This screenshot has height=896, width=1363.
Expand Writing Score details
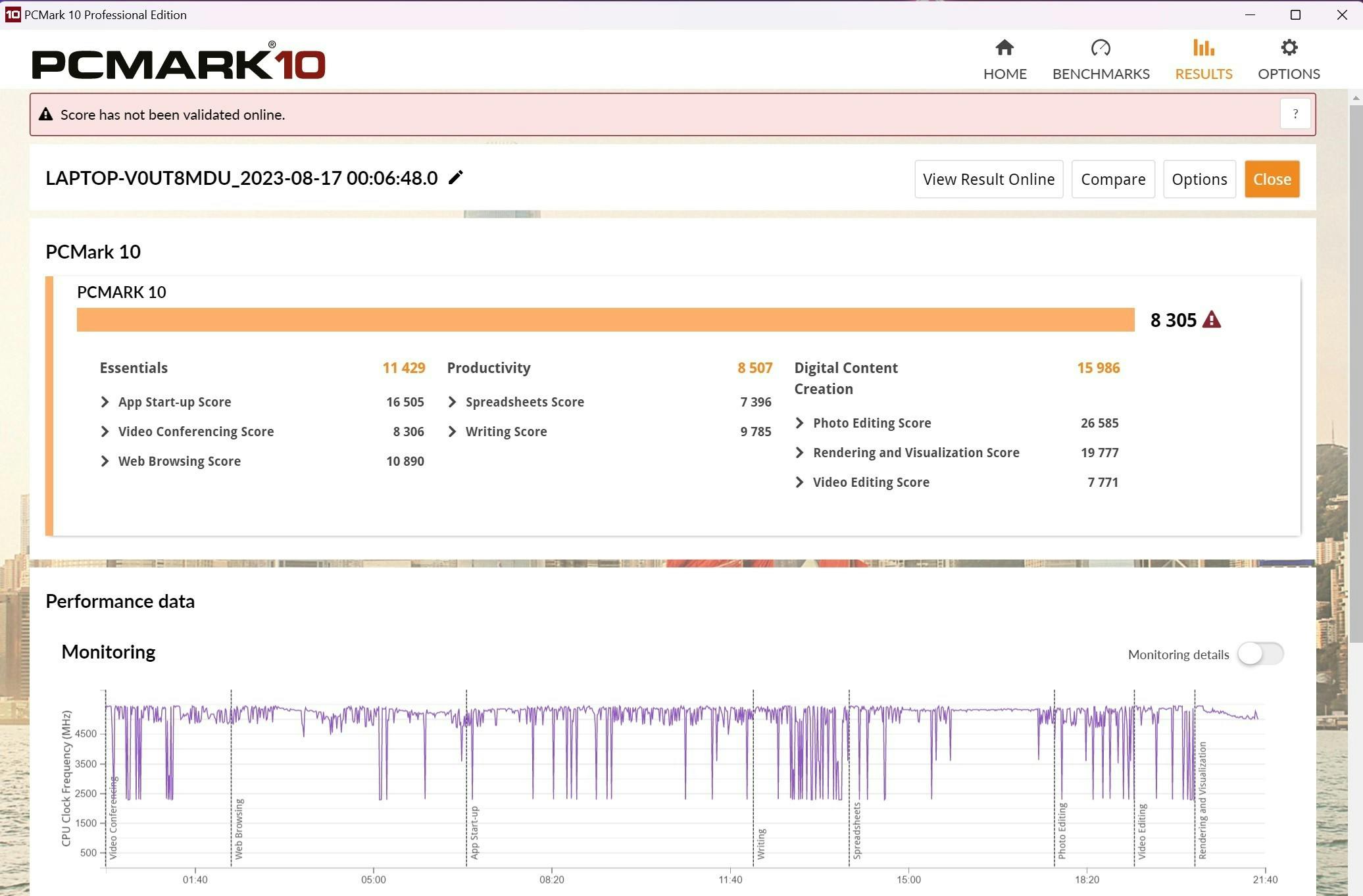[452, 432]
